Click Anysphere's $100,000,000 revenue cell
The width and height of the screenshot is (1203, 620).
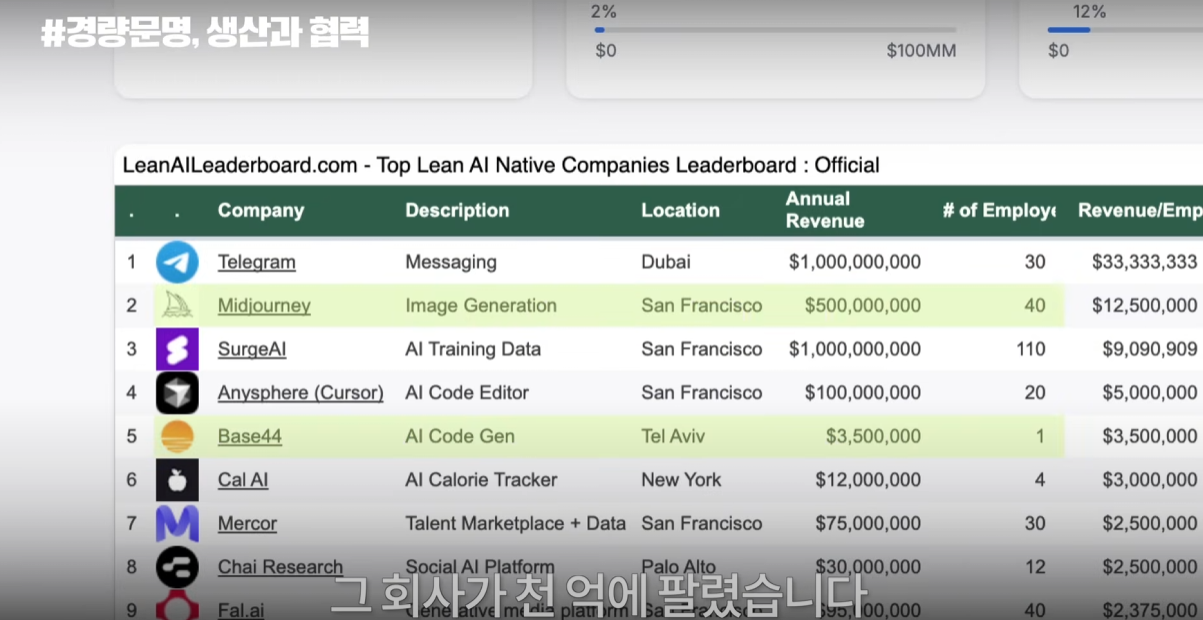pos(863,393)
